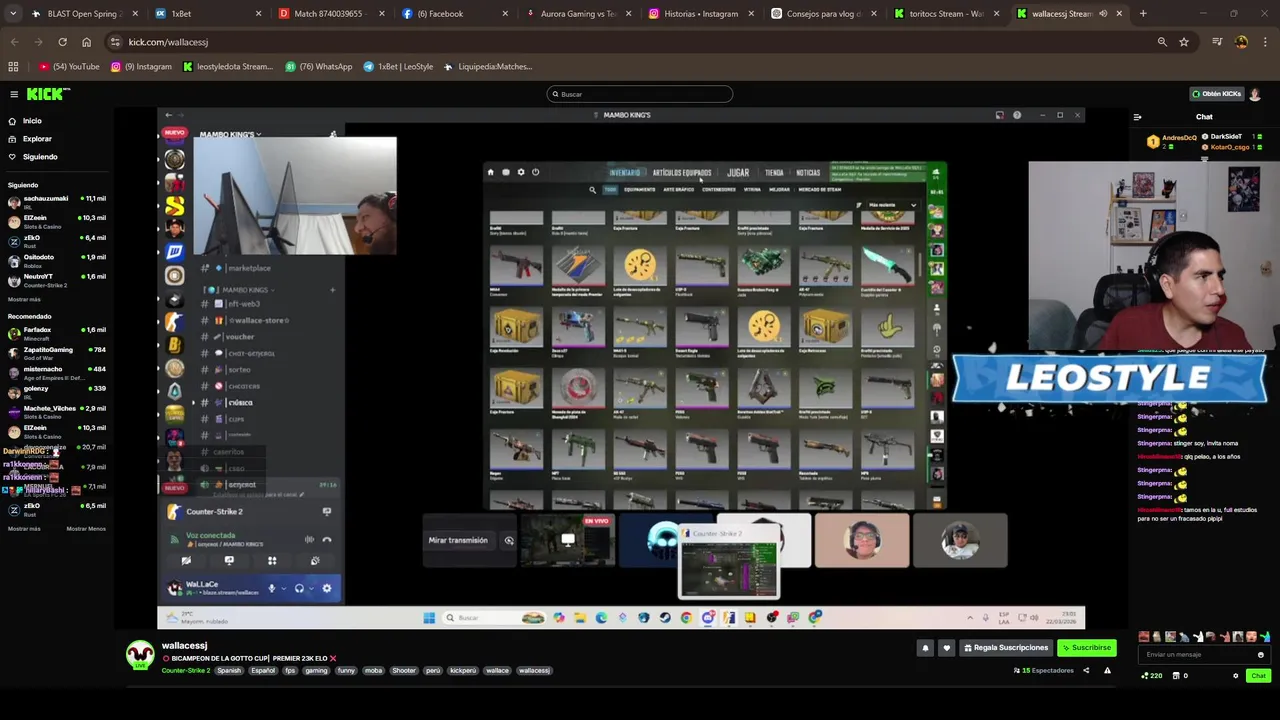
Task: Open Siguiendo in Kick sidebar
Action: 40,157
